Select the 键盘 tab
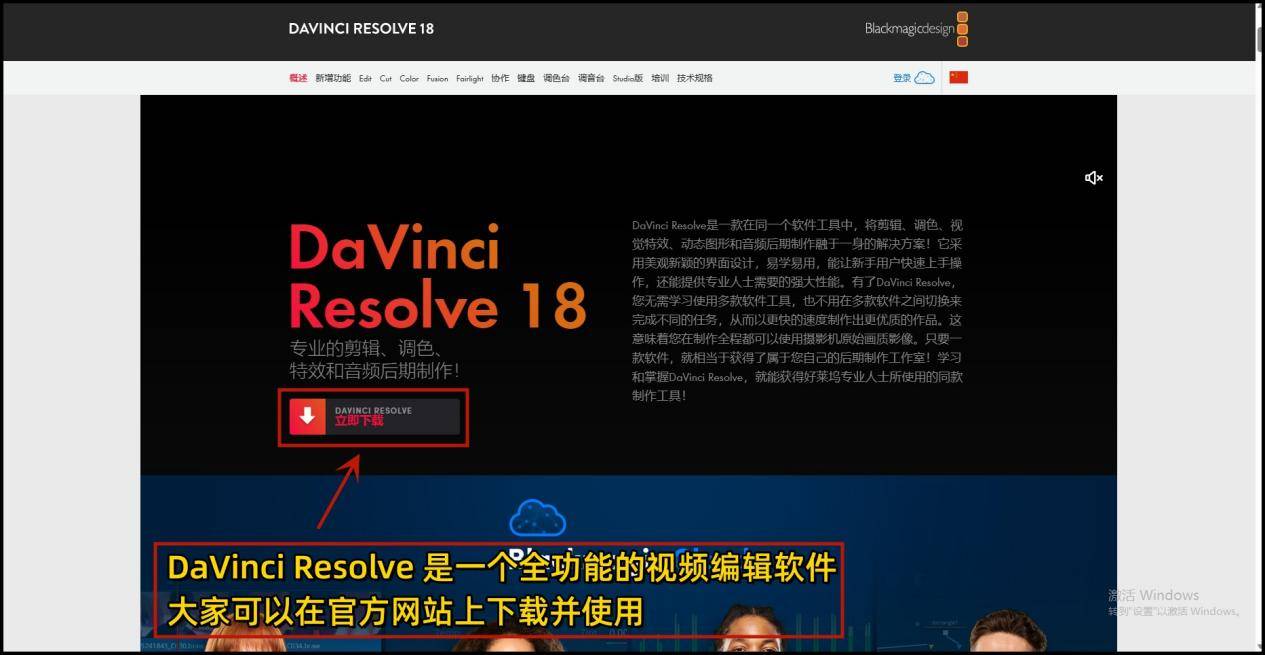The width and height of the screenshot is (1265, 655). 526,78
